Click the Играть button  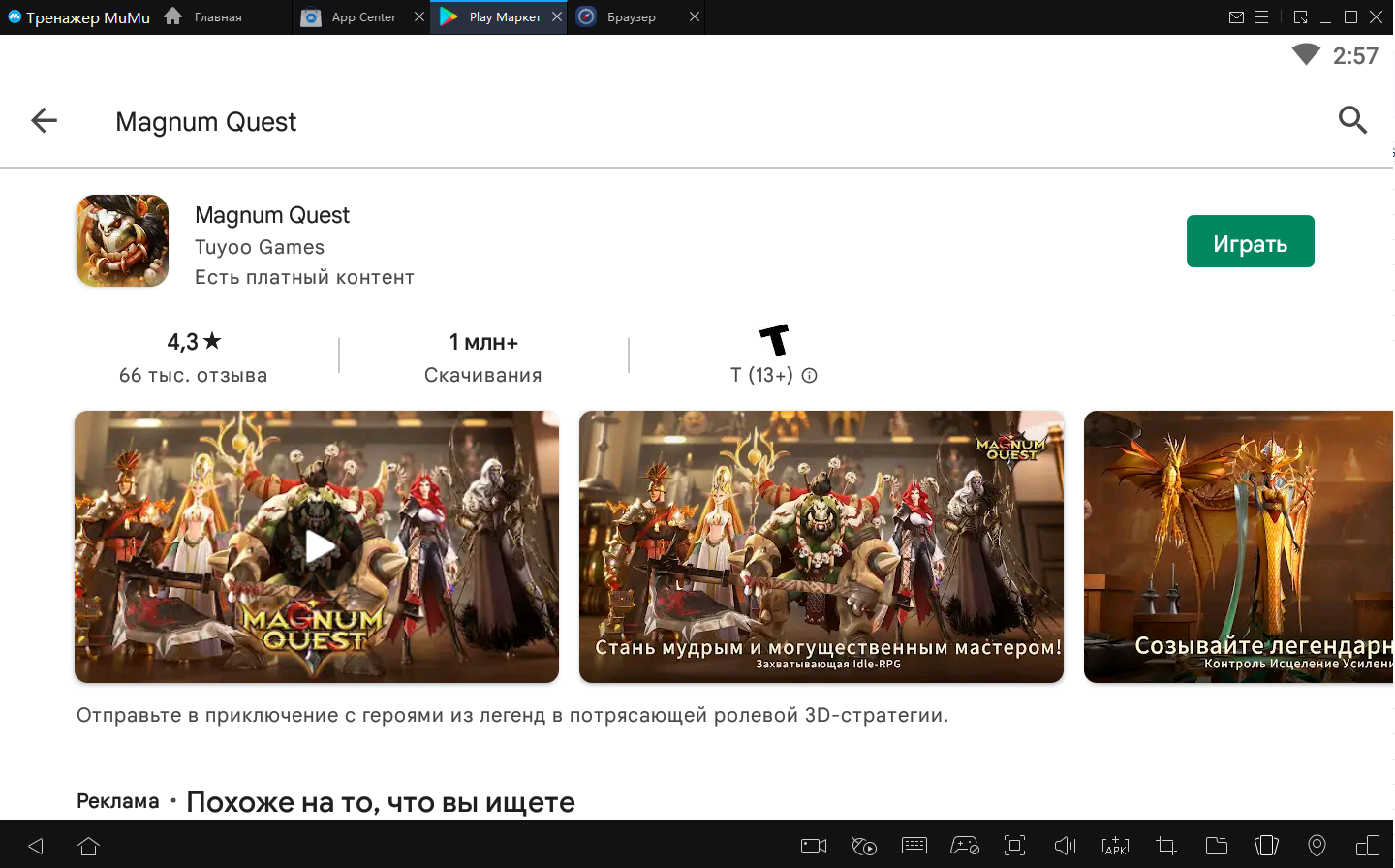(x=1250, y=241)
